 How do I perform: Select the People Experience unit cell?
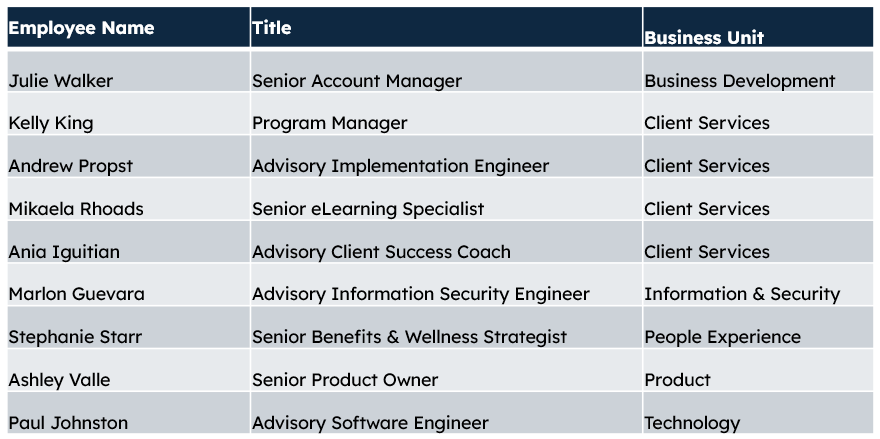[x=758, y=327]
